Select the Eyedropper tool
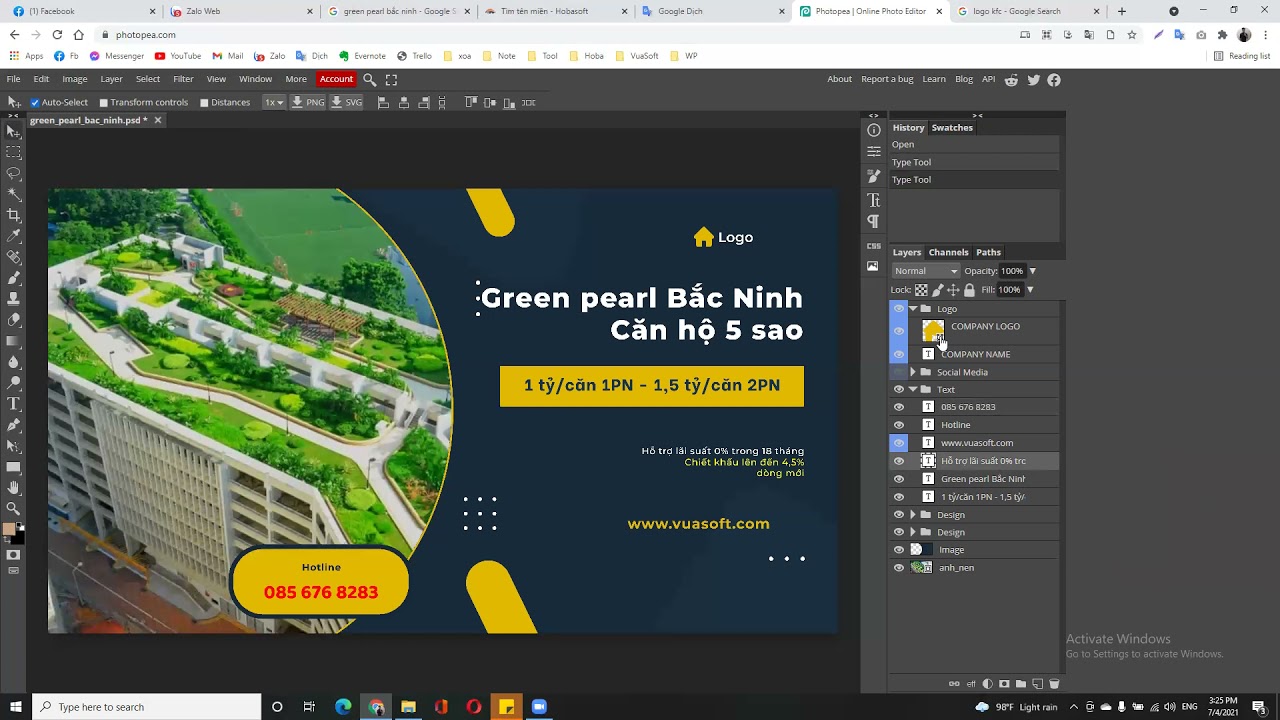Screen dimensions: 1280x720 pyautogui.click(x=13, y=236)
